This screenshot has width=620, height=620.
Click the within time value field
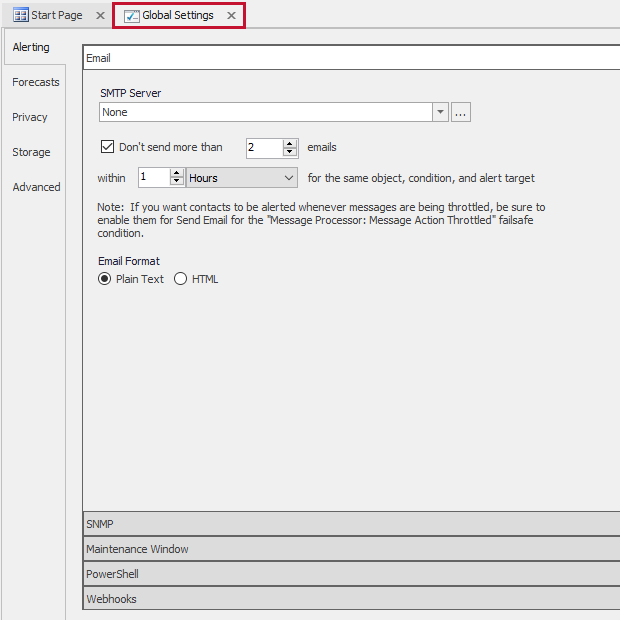[154, 178]
